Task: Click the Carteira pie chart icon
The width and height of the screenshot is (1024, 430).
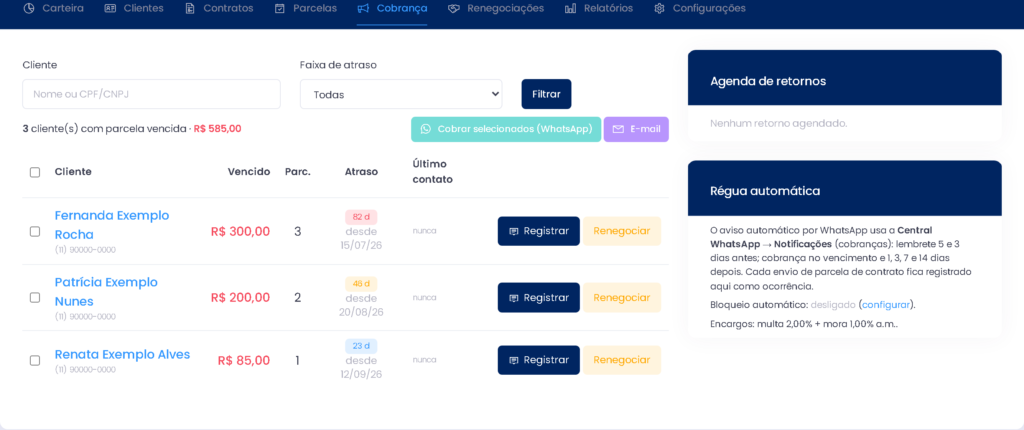Action: (29, 8)
